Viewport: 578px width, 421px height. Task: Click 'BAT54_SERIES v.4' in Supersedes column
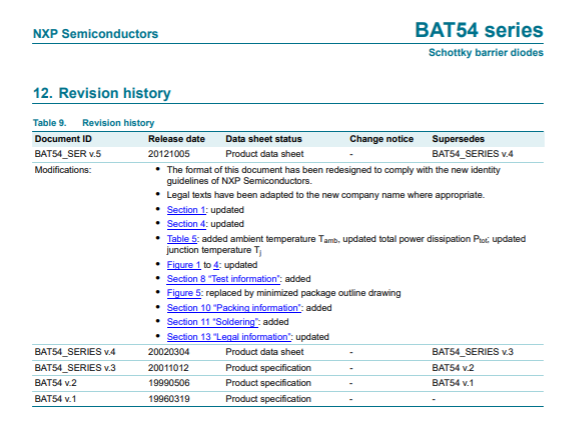(473, 154)
